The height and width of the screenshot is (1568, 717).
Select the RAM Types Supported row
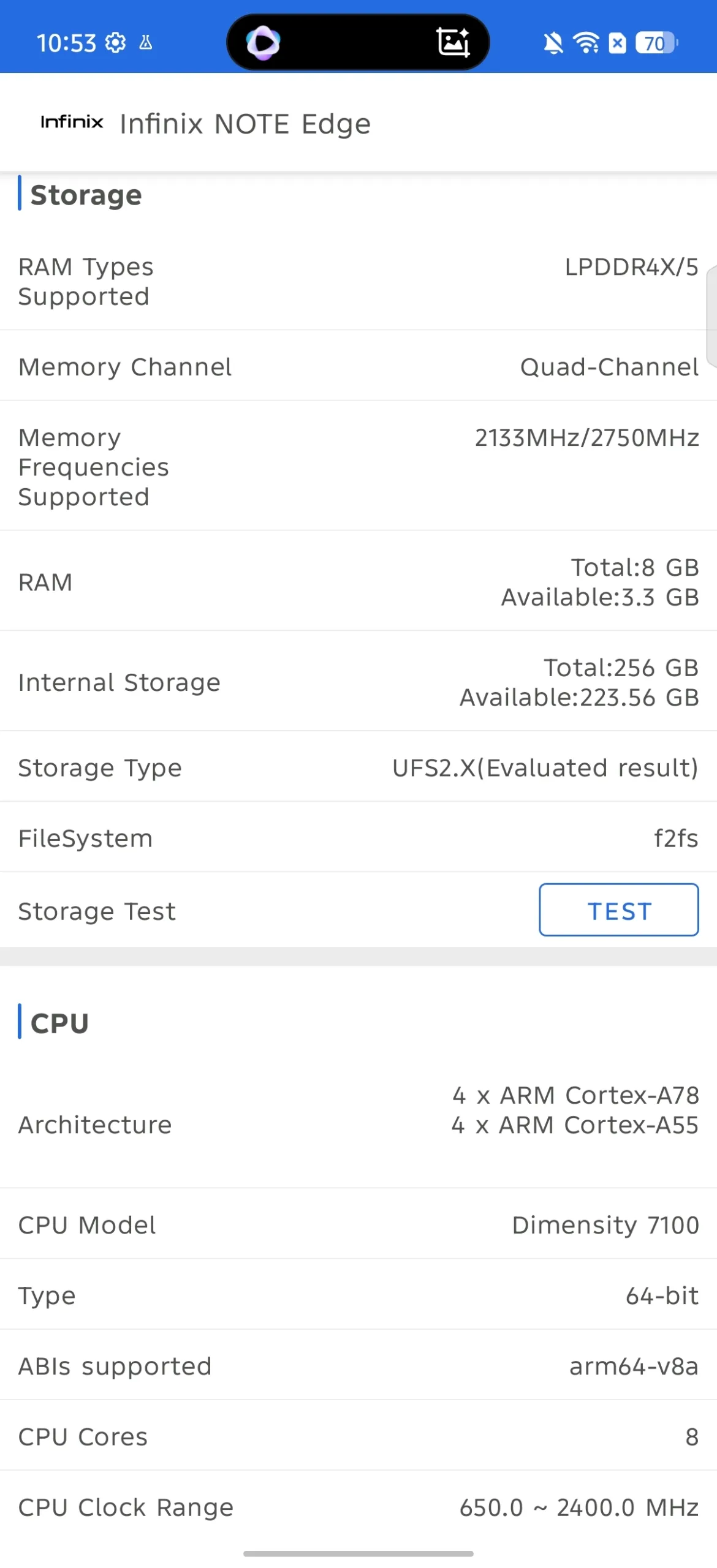[x=358, y=281]
